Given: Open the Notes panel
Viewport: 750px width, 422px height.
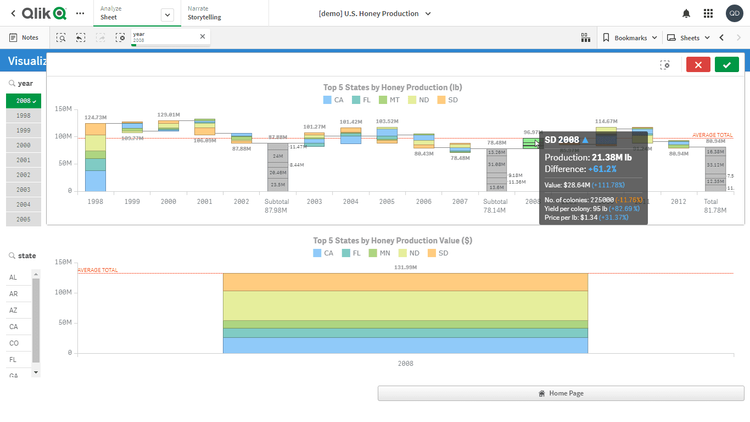Looking at the screenshot, I should pyautogui.click(x=23, y=37).
